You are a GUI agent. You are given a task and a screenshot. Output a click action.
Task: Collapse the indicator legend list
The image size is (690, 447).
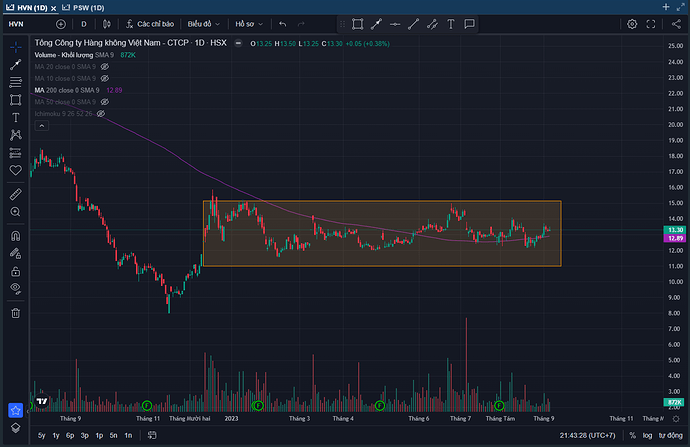42,126
